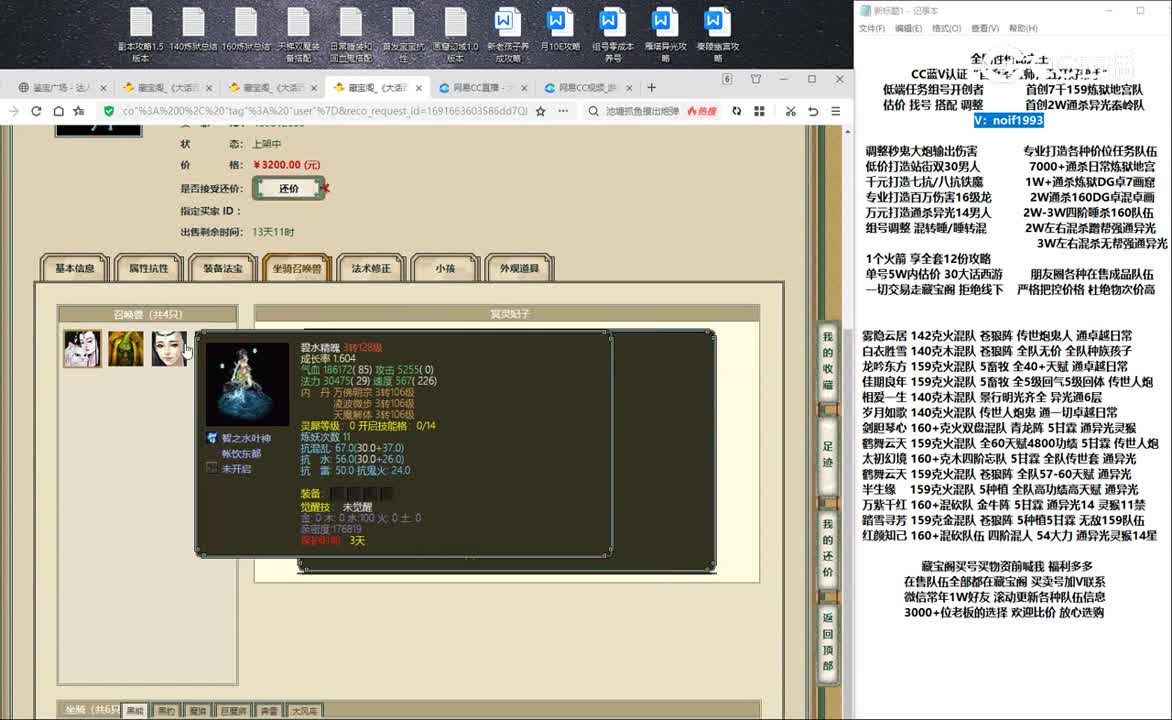Click the 我的收藏 side button
Image resolution: width=1172 pixels, height=720 pixels.
point(827,361)
